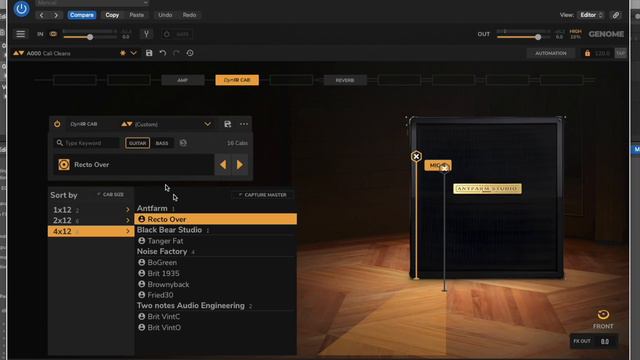Select the REVERB block in chain
This screenshot has height=360, width=640.
(345, 80)
